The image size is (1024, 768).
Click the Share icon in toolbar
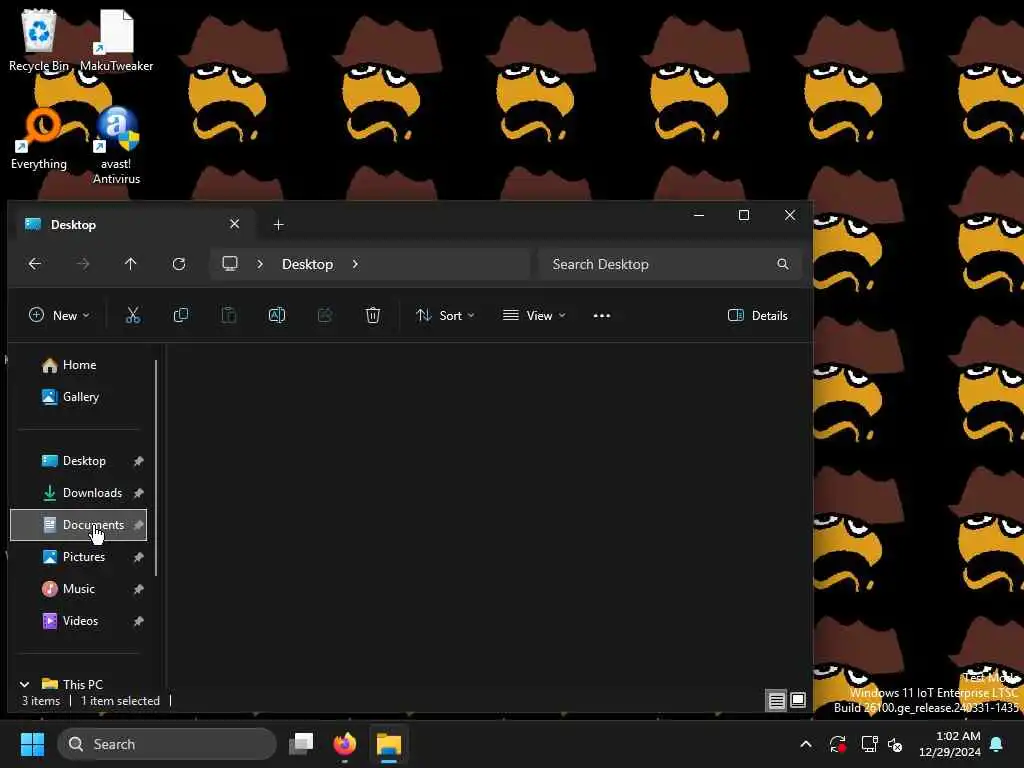(x=325, y=315)
